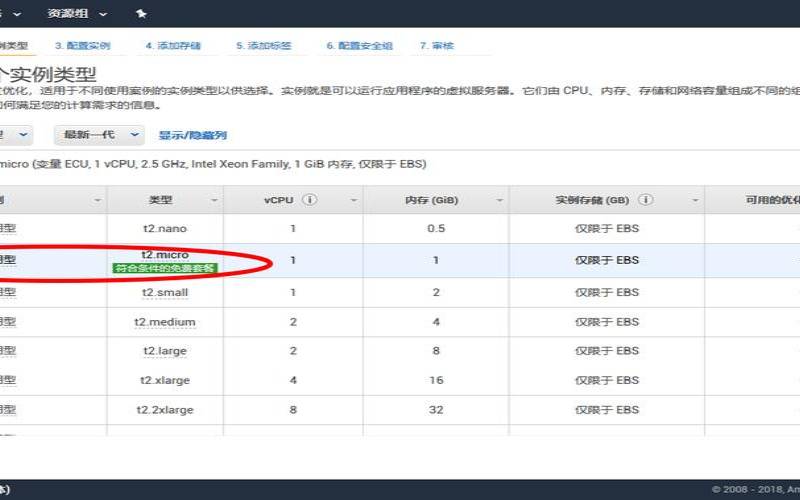Click the vCPU value 8 for t2.2xlarge
The height and width of the screenshot is (500, 800).
pyautogui.click(x=293, y=410)
